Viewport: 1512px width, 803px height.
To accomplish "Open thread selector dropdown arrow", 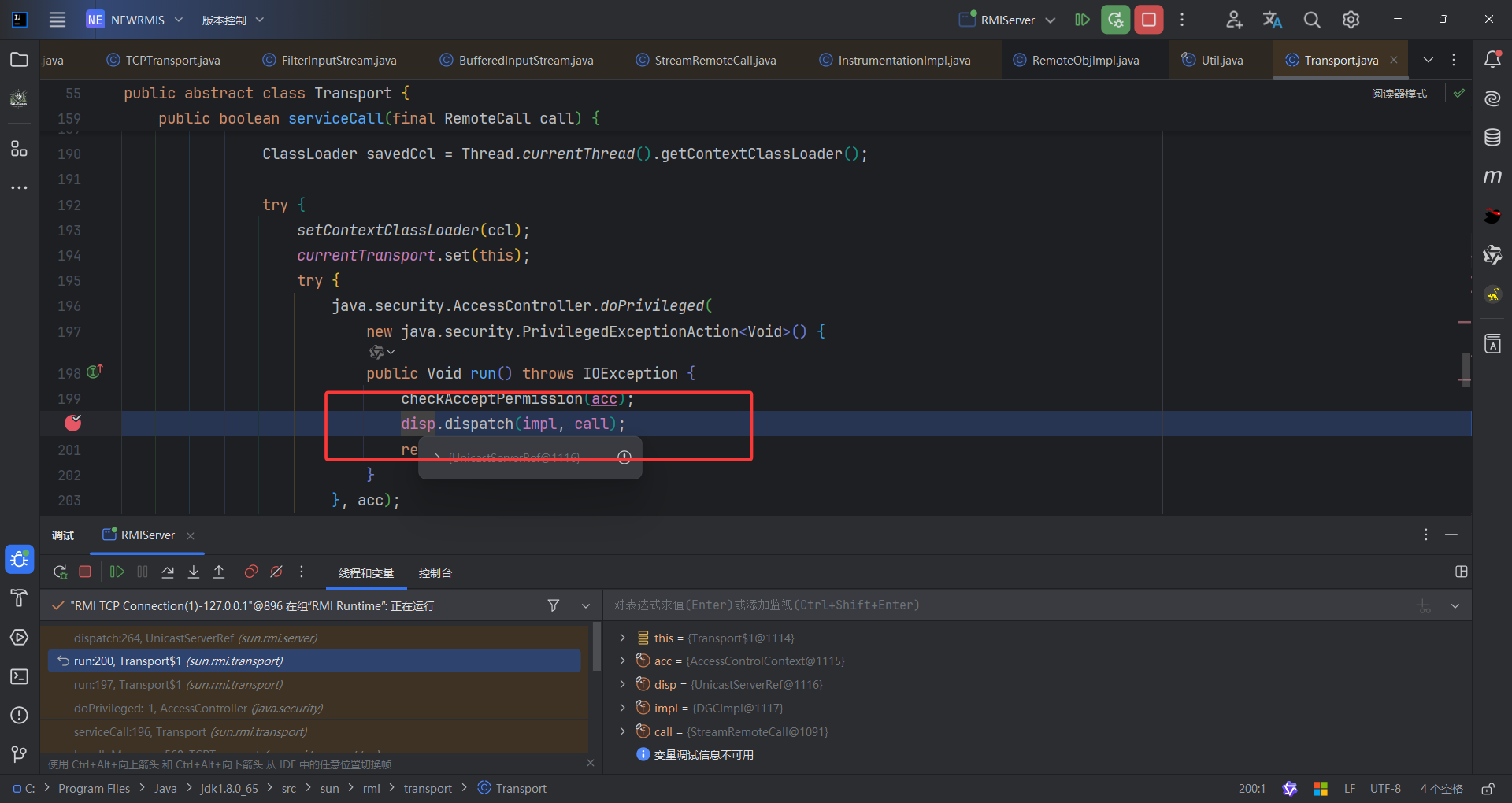I will pos(586,605).
